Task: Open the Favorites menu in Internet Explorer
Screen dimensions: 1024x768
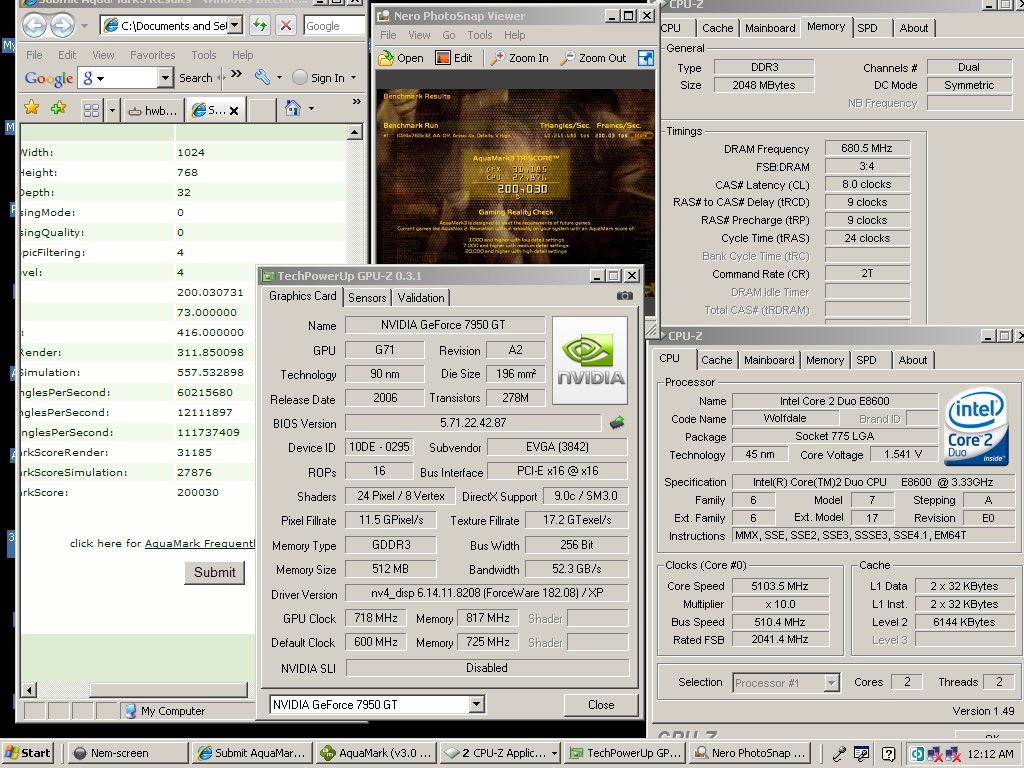Action: click(x=152, y=55)
